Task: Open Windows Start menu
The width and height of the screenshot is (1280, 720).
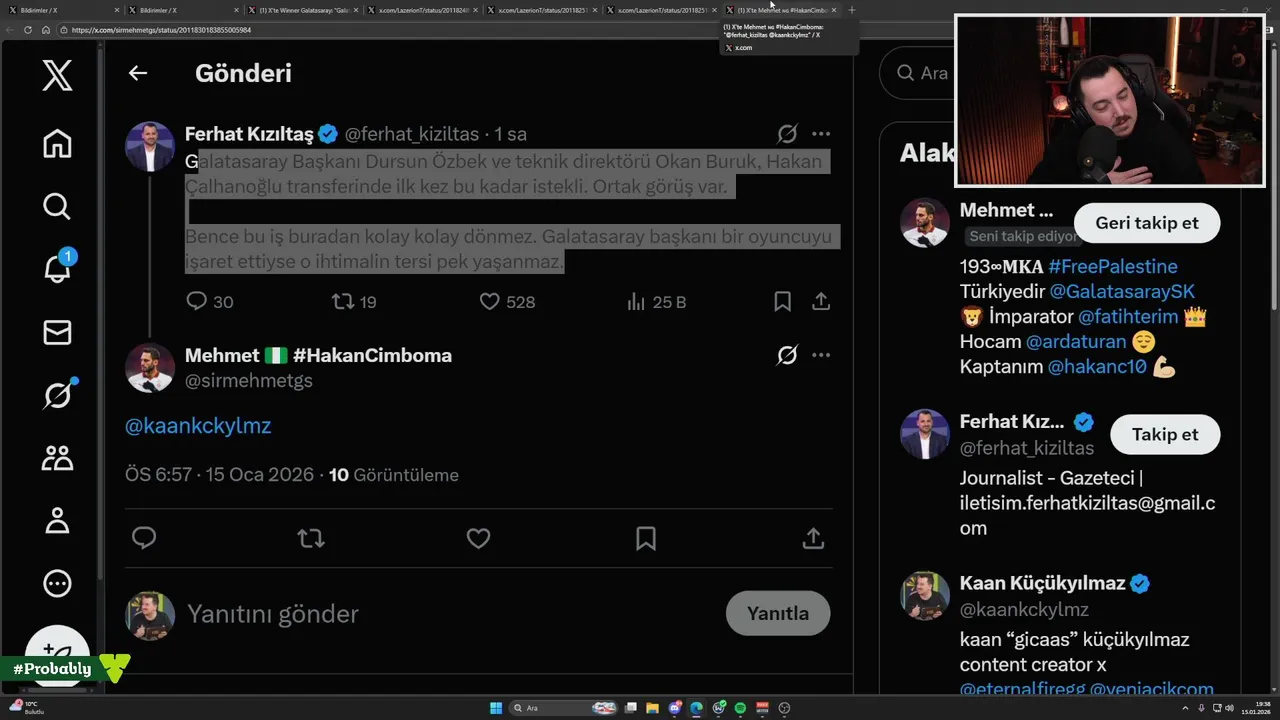Action: [x=496, y=708]
